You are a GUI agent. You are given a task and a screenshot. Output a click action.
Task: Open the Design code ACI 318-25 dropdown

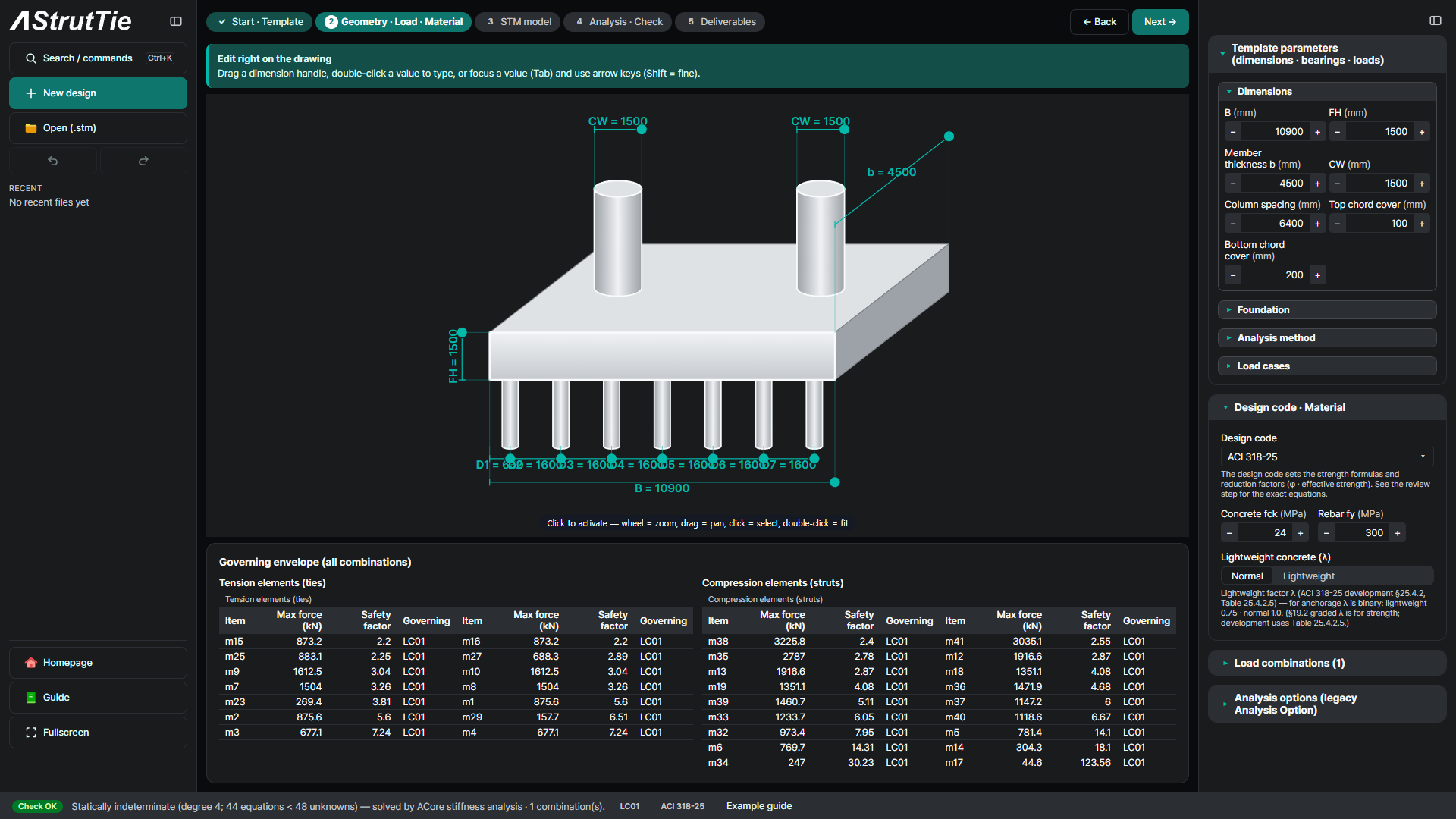click(1326, 457)
